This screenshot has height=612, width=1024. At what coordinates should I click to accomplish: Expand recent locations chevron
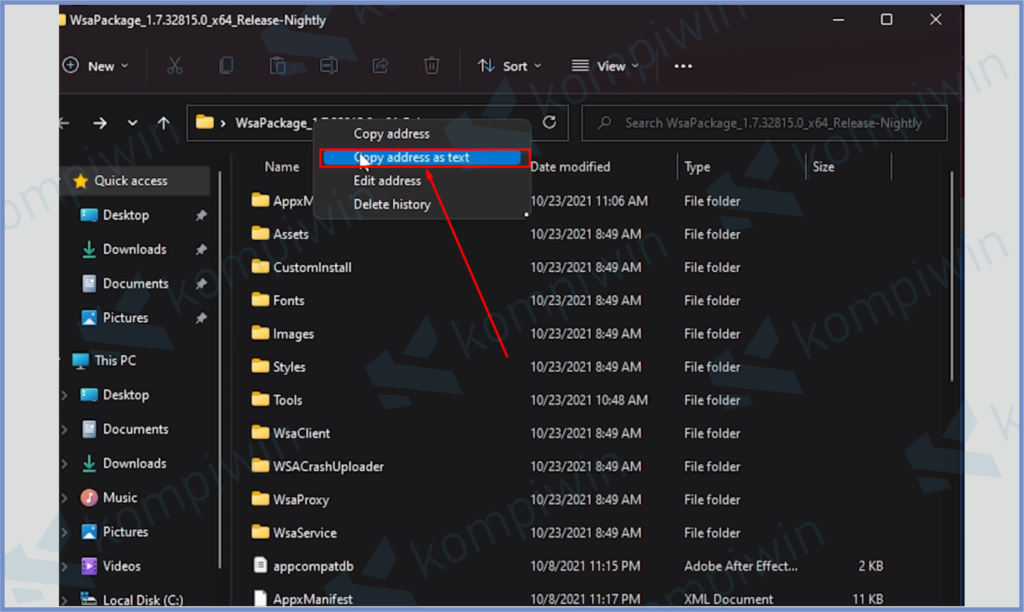coord(133,123)
